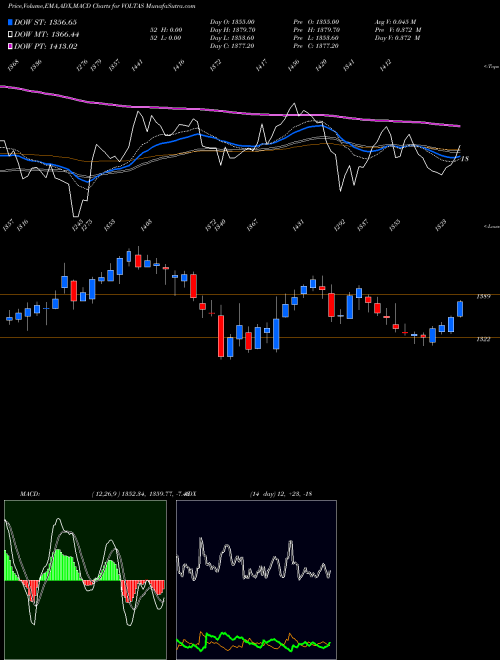The image size is (500, 660).
Task: Select the Day V: 0.872 M value
Action: [398, 38]
